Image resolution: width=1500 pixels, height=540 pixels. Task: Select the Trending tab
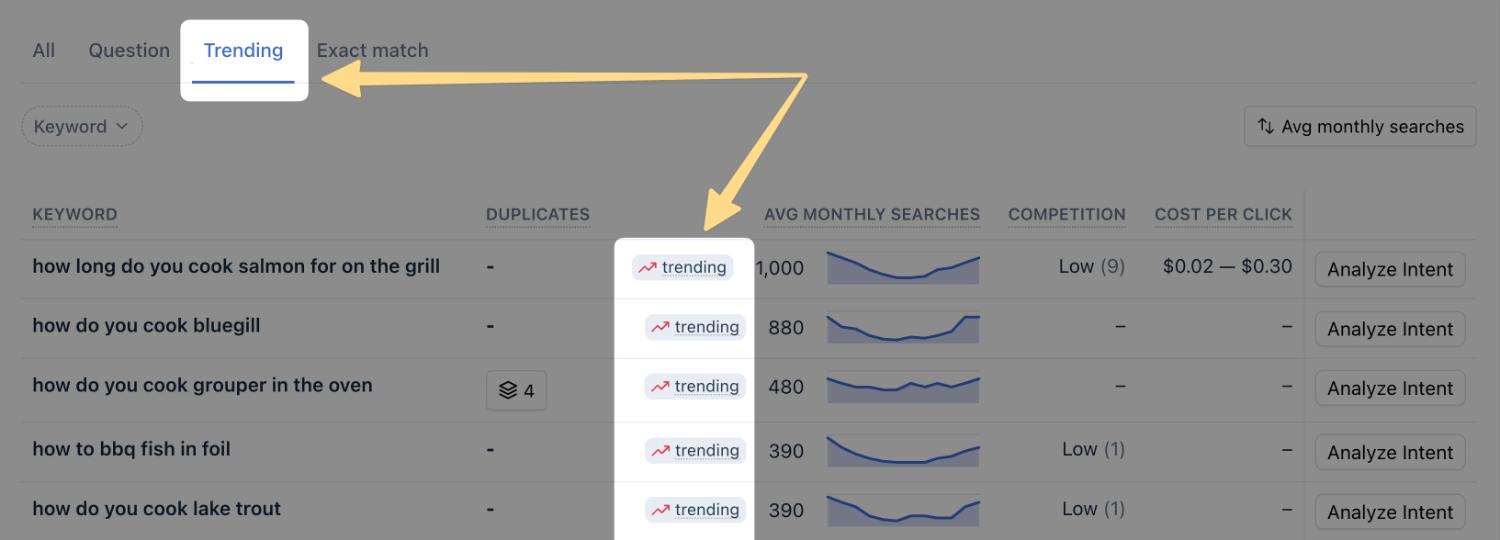click(243, 50)
